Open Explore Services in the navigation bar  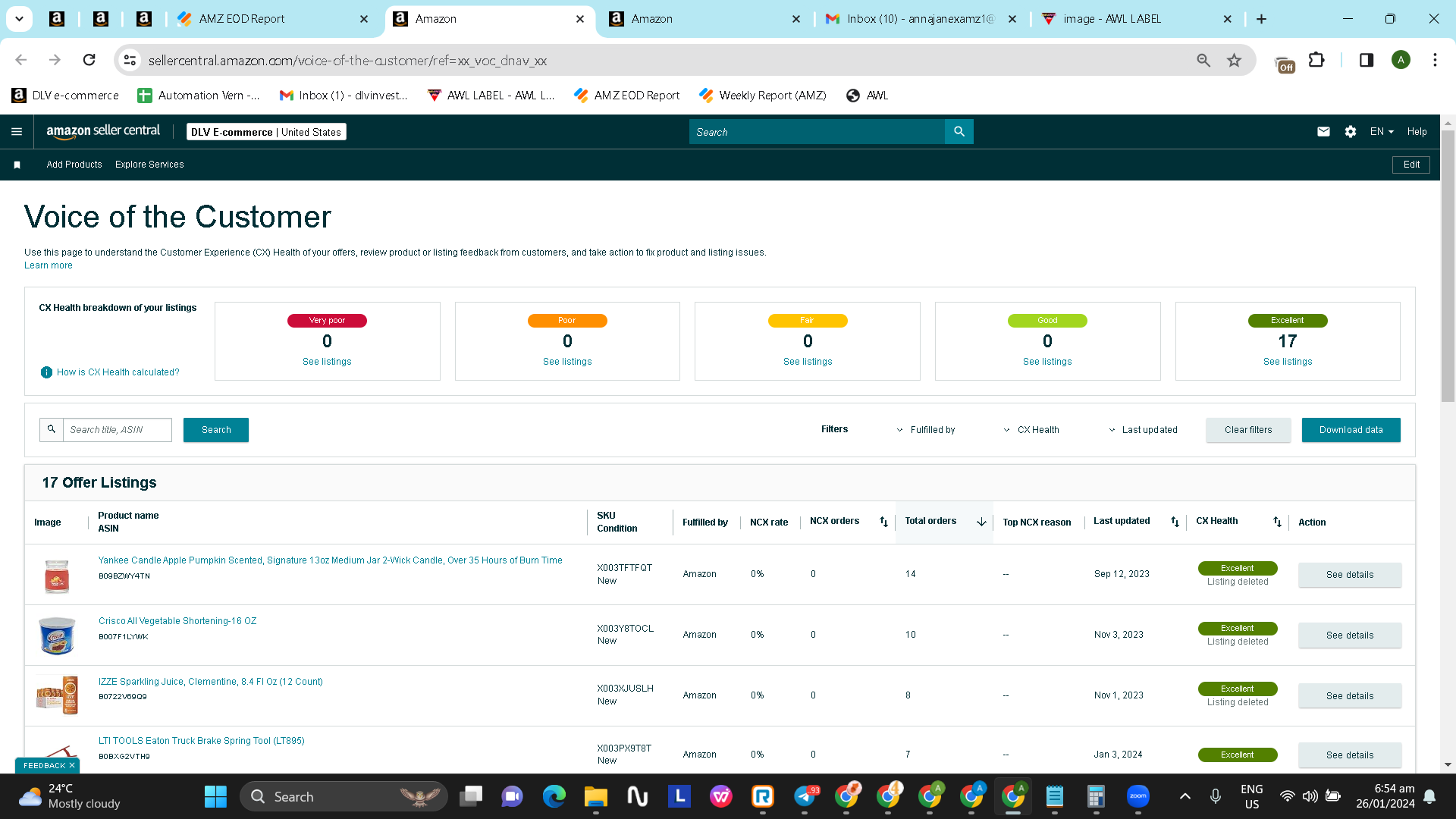pyautogui.click(x=149, y=165)
